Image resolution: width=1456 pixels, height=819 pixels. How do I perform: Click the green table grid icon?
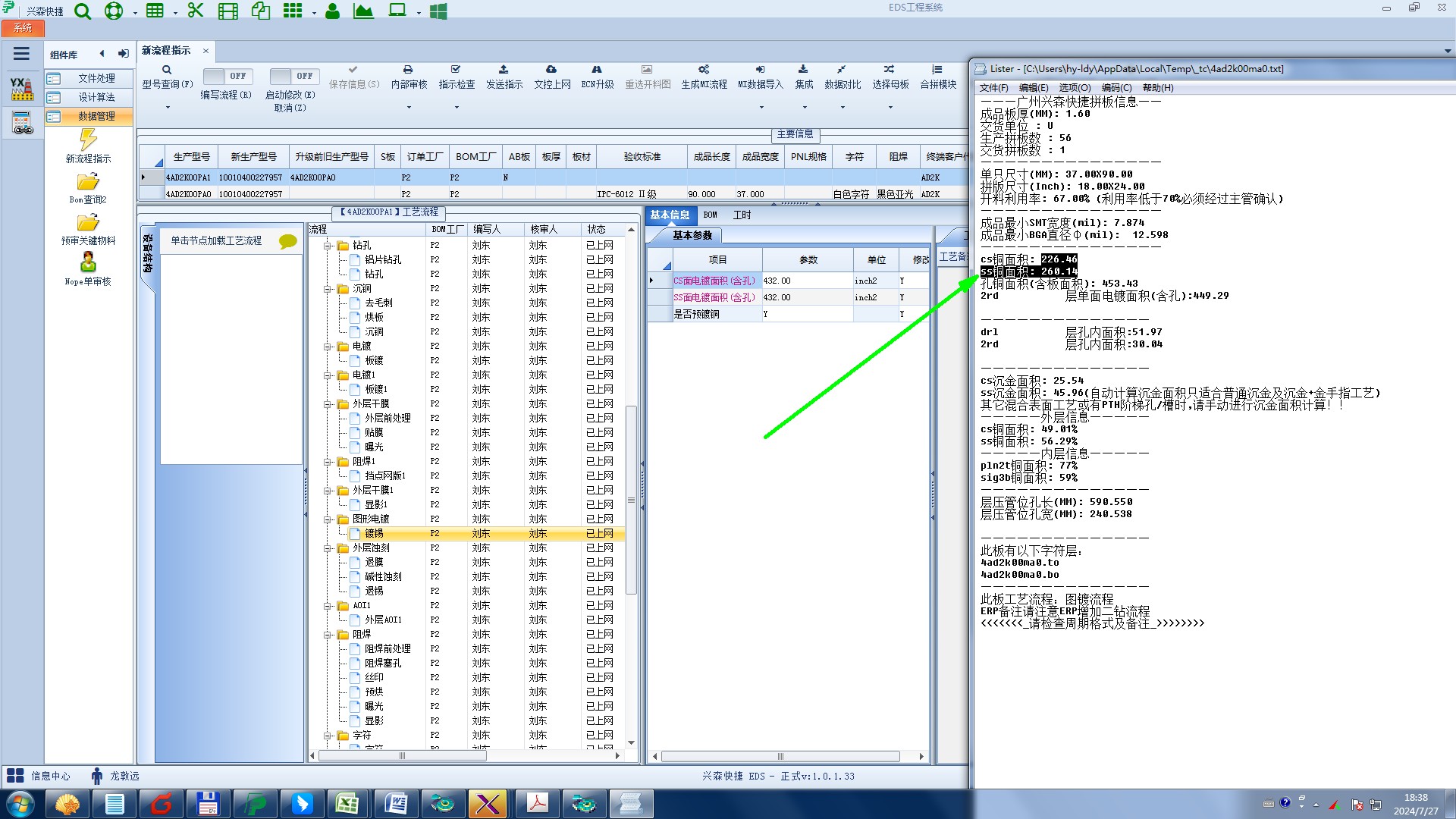tap(155, 11)
